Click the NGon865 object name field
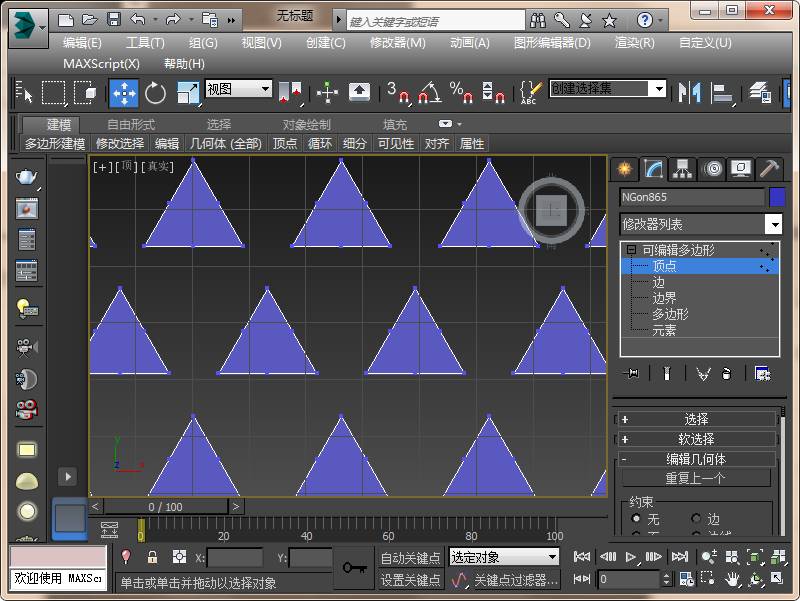The height and width of the screenshot is (601, 800). pos(692,197)
